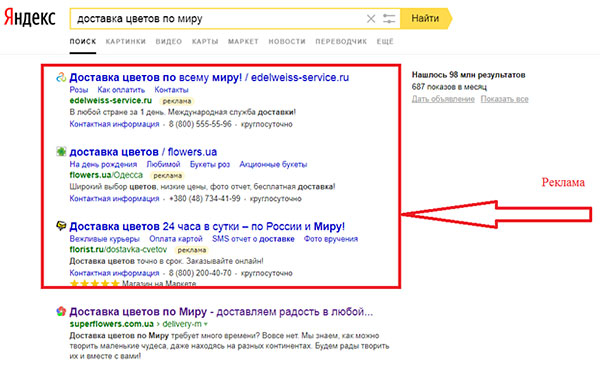
Task: Click the green edelweiss-service.ru URL
Action: pos(111,101)
